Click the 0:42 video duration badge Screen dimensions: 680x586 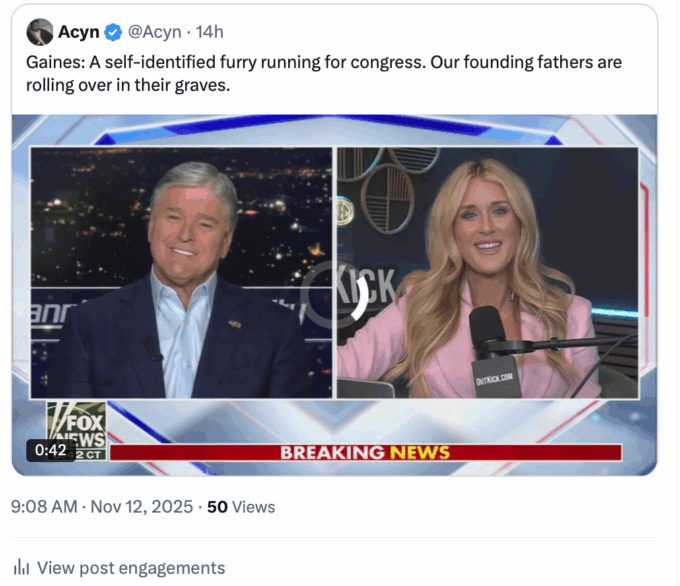(x=50, y=450)
